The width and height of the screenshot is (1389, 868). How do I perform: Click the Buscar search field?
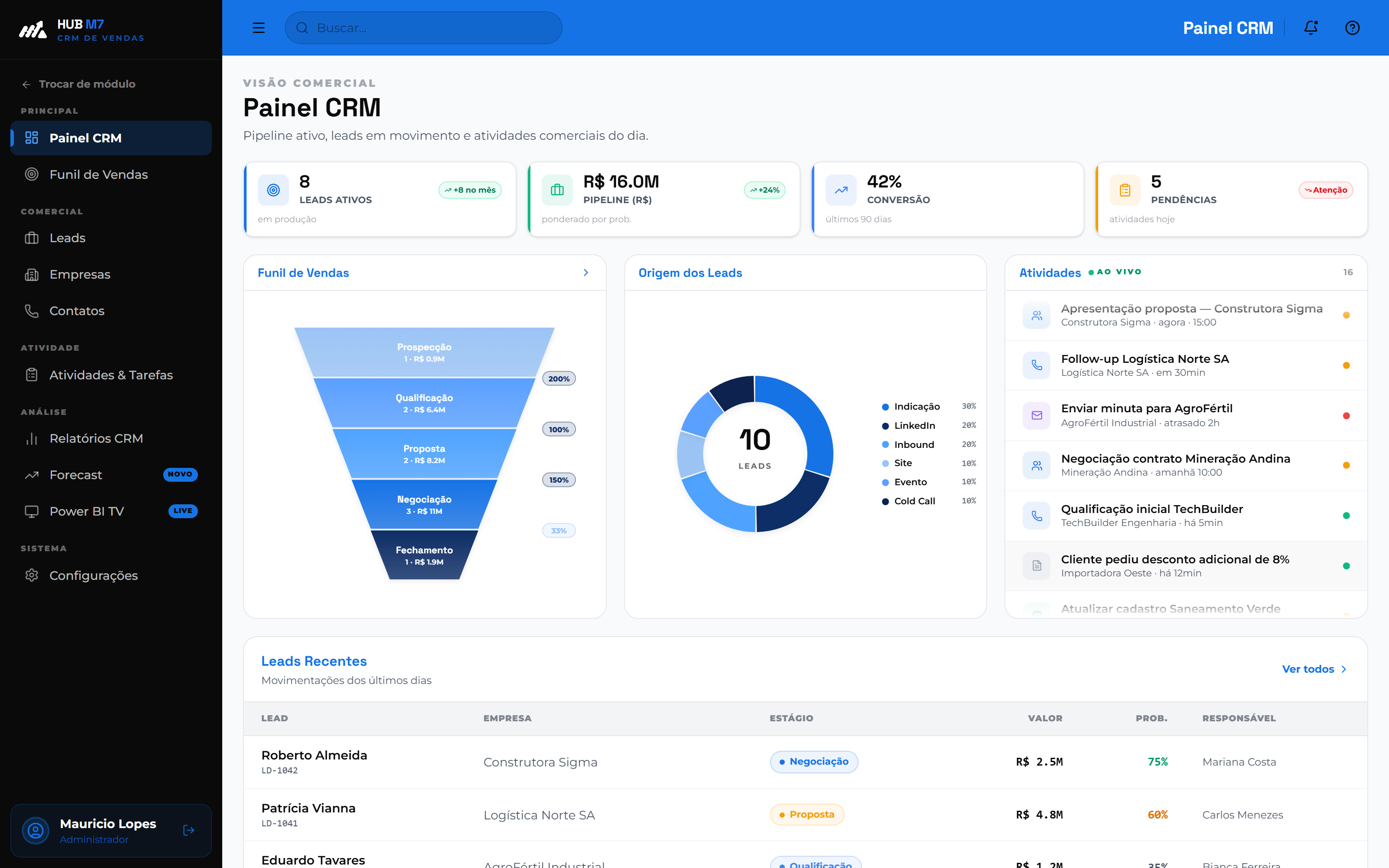point(423,27)
